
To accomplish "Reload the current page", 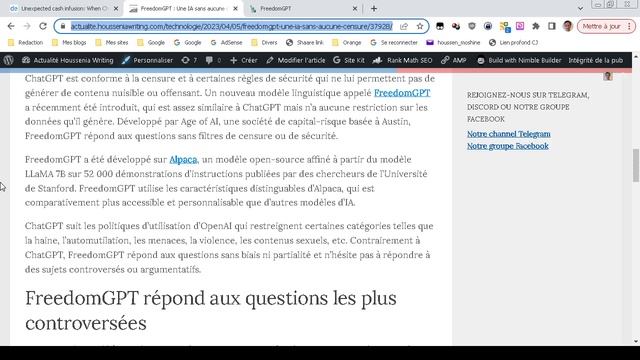I will tap(43, 26).
